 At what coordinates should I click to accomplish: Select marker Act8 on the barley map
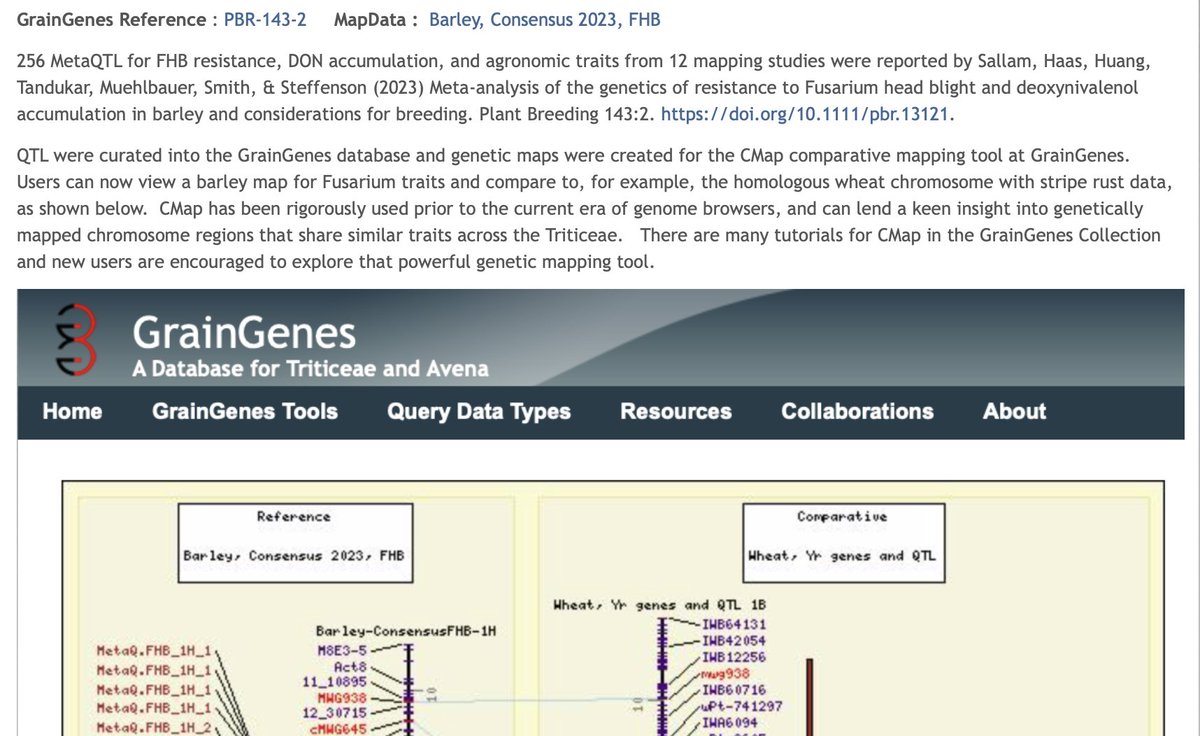coord(351,665)
